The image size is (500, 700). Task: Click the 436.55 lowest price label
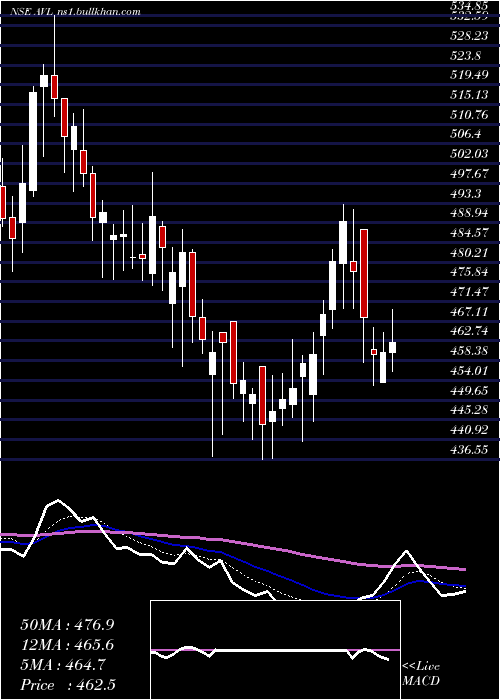pos(469,450)
